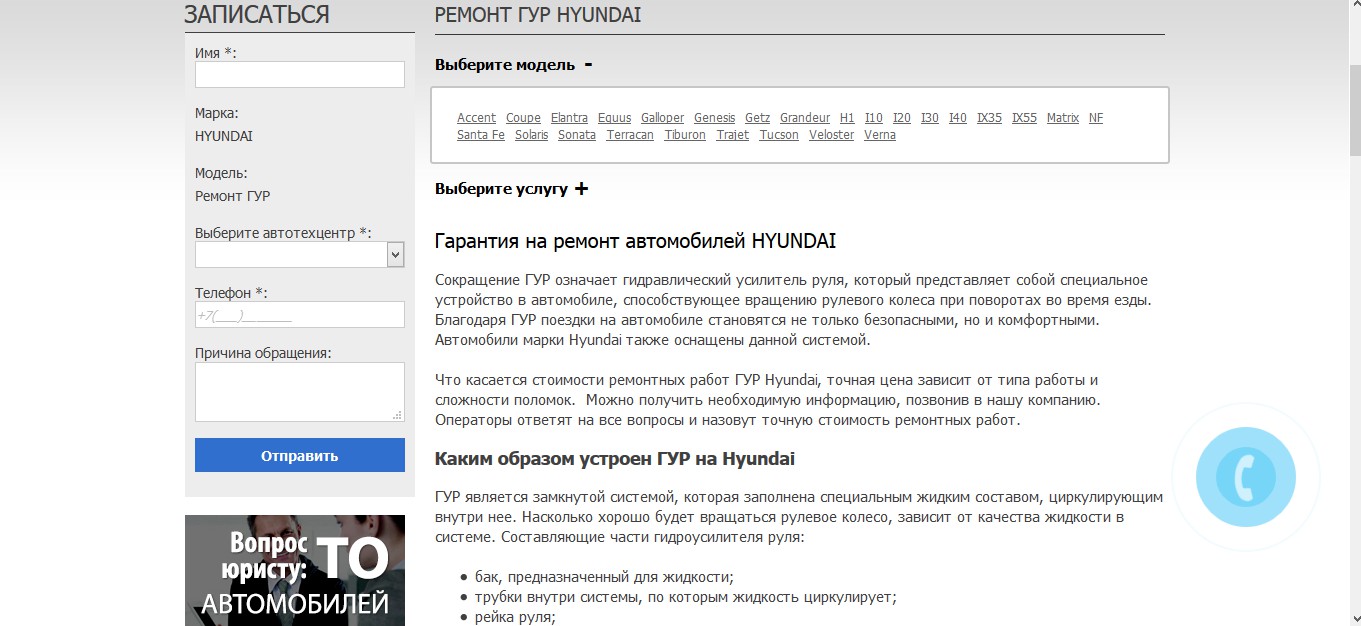Click the 'ЗАПИСАТЬСЯ' form heading
This screenshot has width=1361, height=626.
[257, 15]
